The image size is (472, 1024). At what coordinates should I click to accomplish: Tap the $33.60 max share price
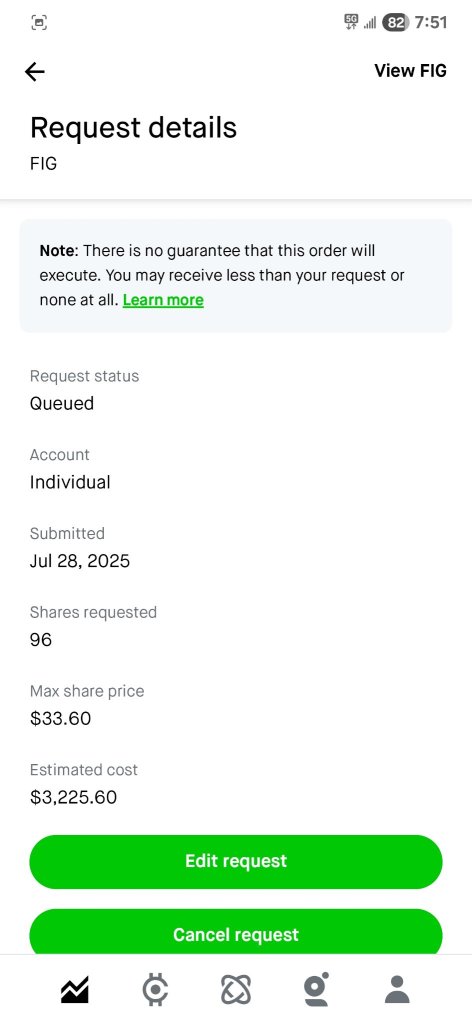coord(61,719)
